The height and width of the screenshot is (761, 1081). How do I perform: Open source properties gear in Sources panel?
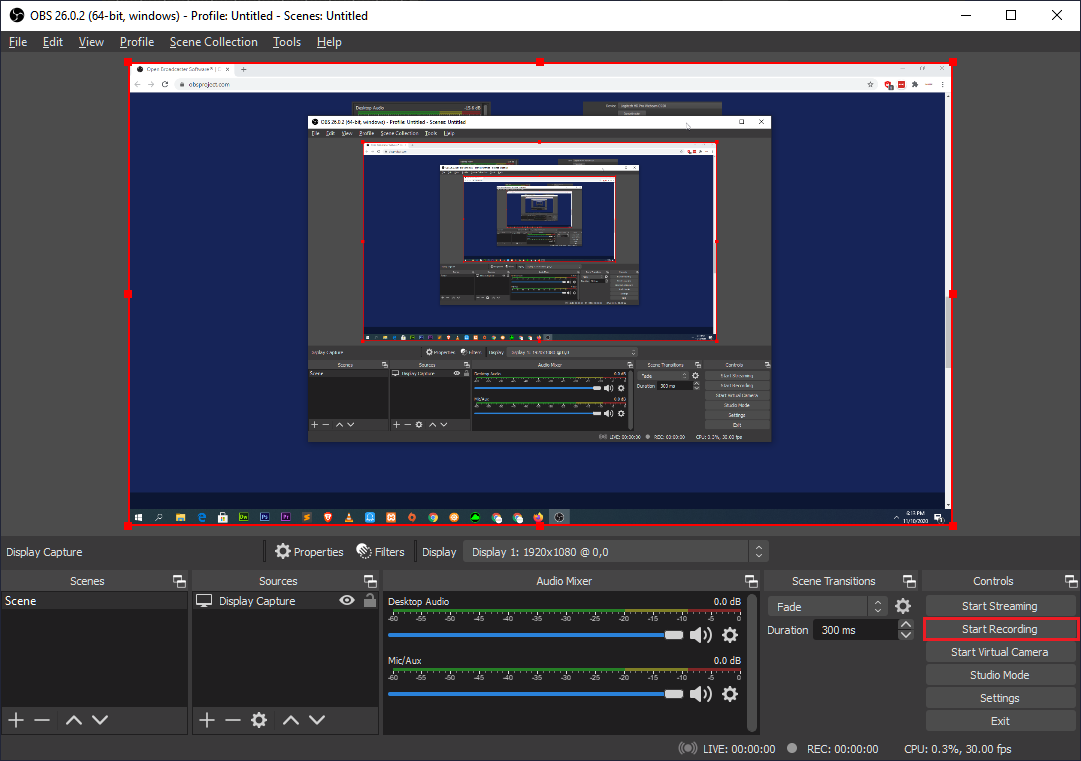[x=259, y=720]
